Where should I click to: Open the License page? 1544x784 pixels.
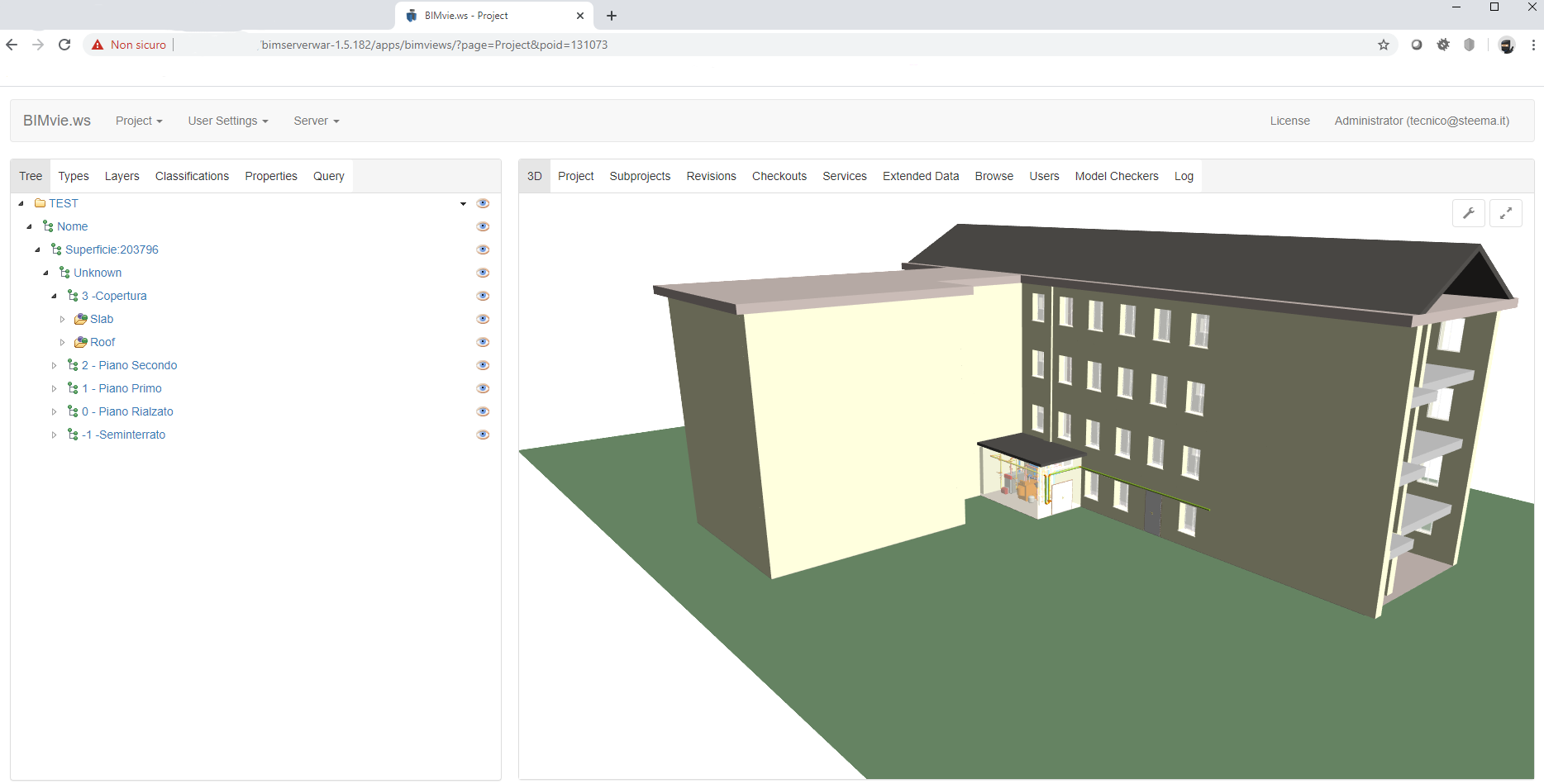click(x=1289, y=121)
